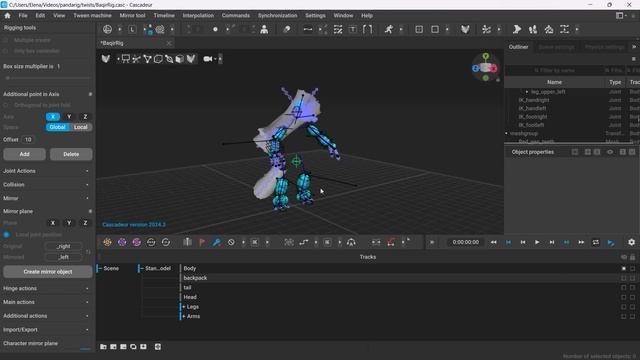Click the Filter by name field

554,71
